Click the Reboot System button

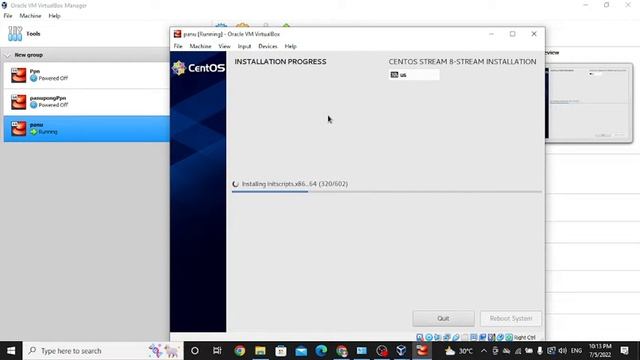[x=511, y=318]
